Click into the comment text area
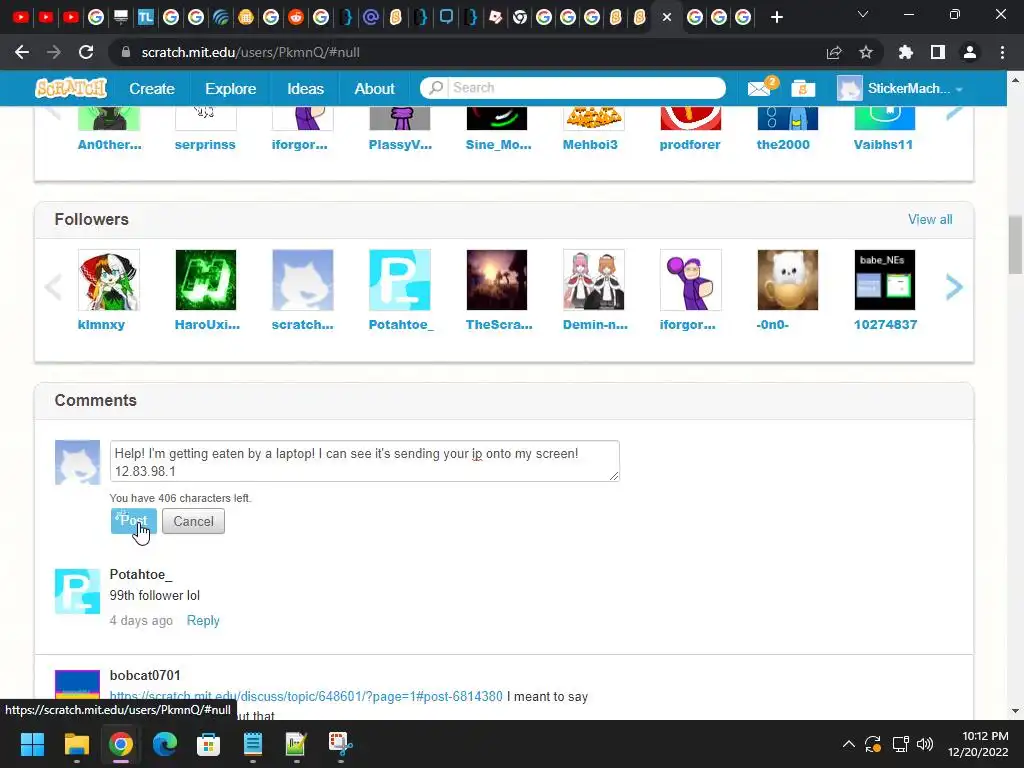 (364, 461)
